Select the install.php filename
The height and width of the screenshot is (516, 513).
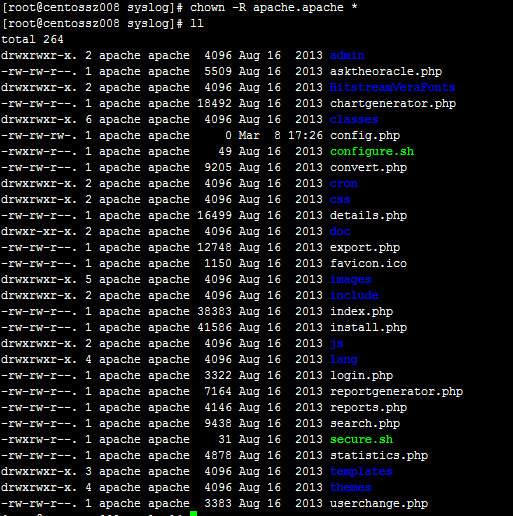(368, 328)
